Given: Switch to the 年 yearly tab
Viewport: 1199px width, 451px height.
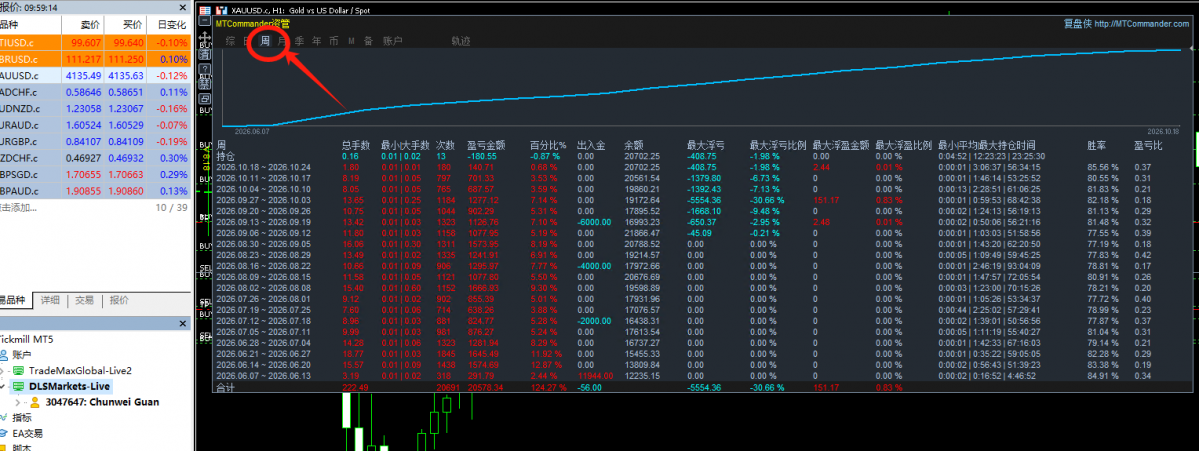Looking at the screenshot, I should tap(317, 41).
